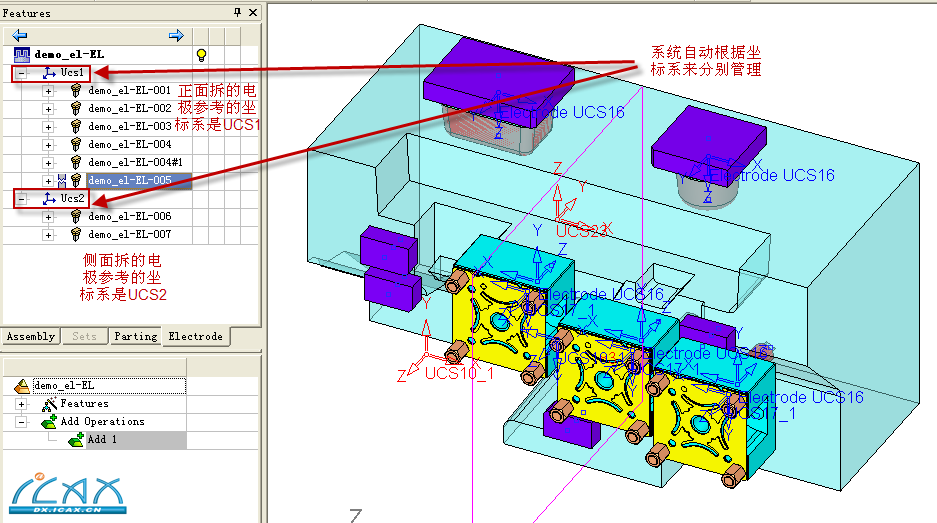
Task: Expand demo_el-EL-006 electrode node
Action: [48, 216]
